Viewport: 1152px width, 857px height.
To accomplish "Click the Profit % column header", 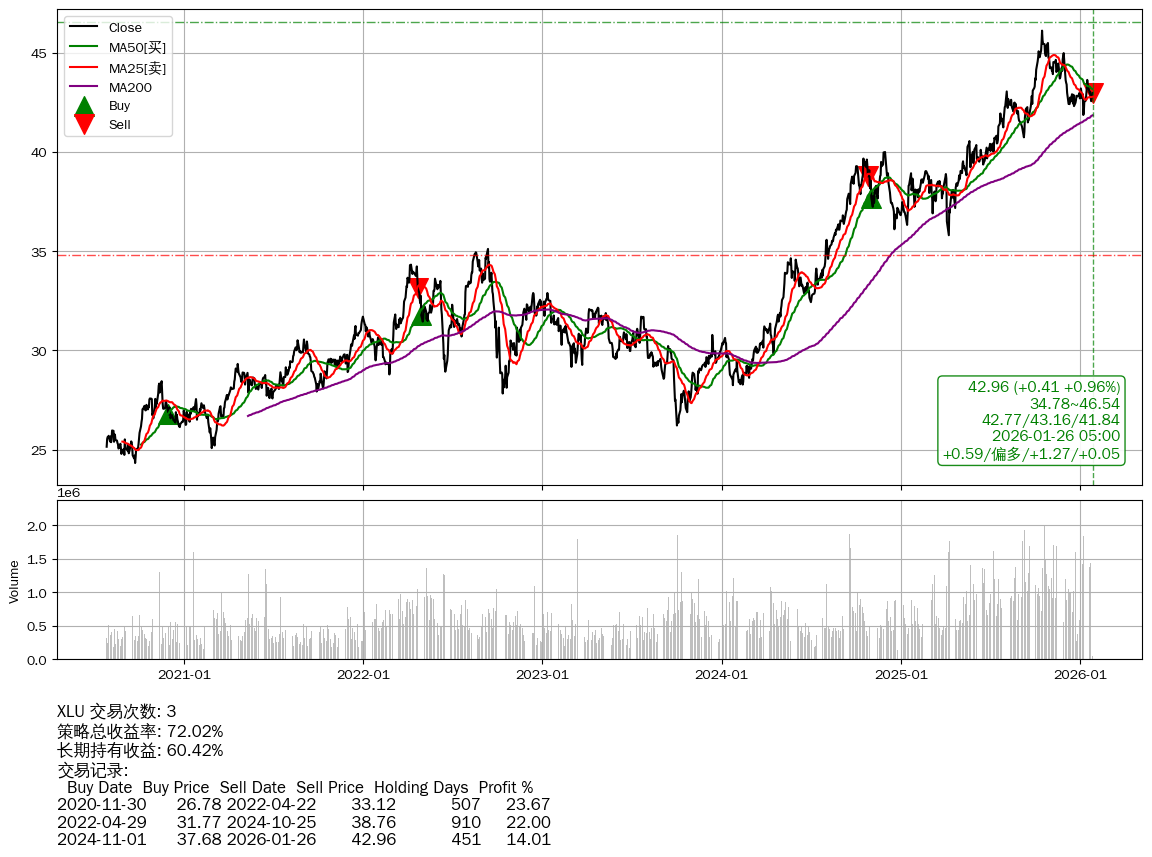I will (x=505, y=787).
